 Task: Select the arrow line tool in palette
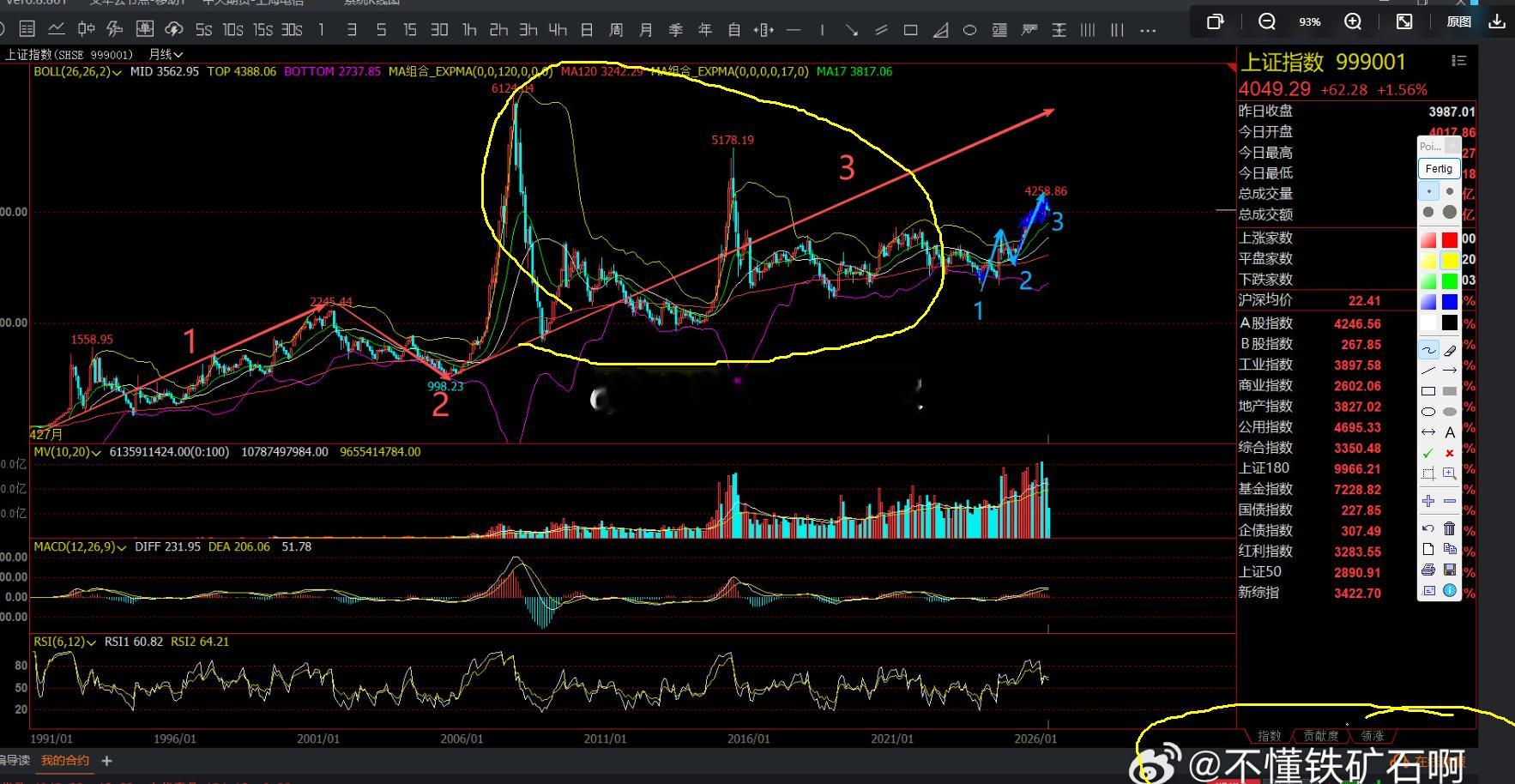(x=1450, y=371)
